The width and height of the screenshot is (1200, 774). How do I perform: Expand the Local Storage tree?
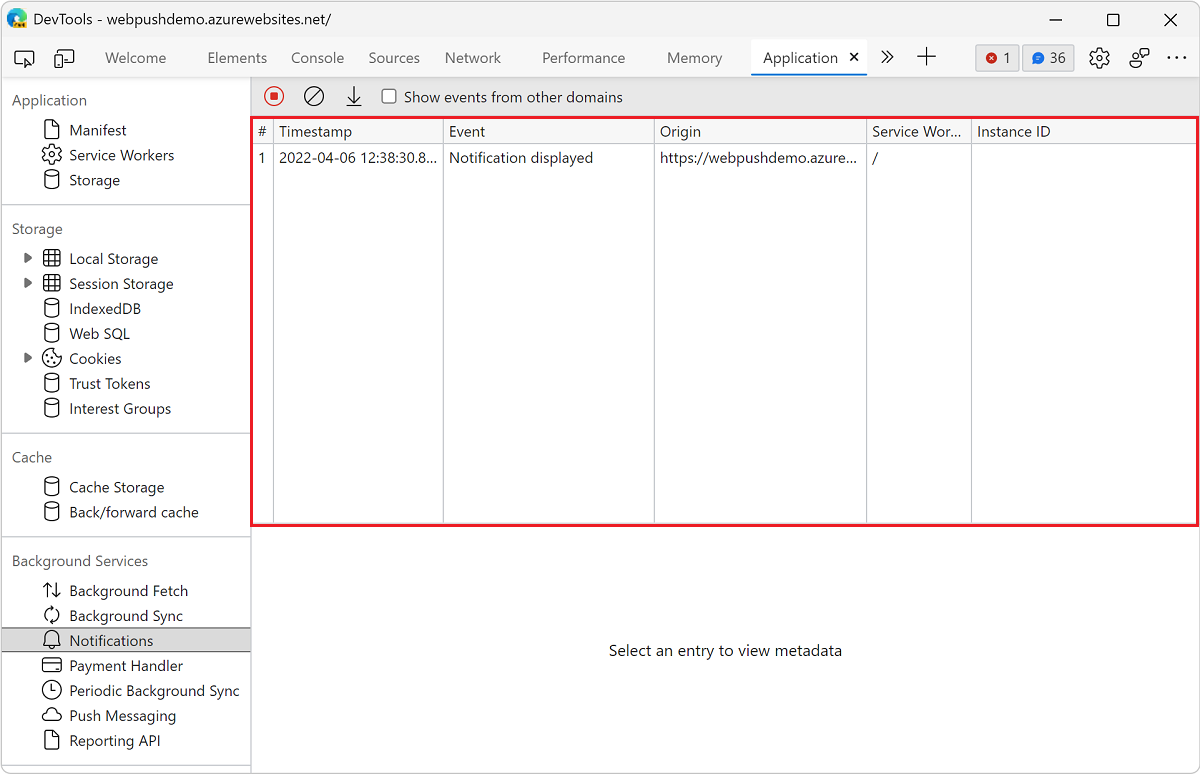click(28, 258)
